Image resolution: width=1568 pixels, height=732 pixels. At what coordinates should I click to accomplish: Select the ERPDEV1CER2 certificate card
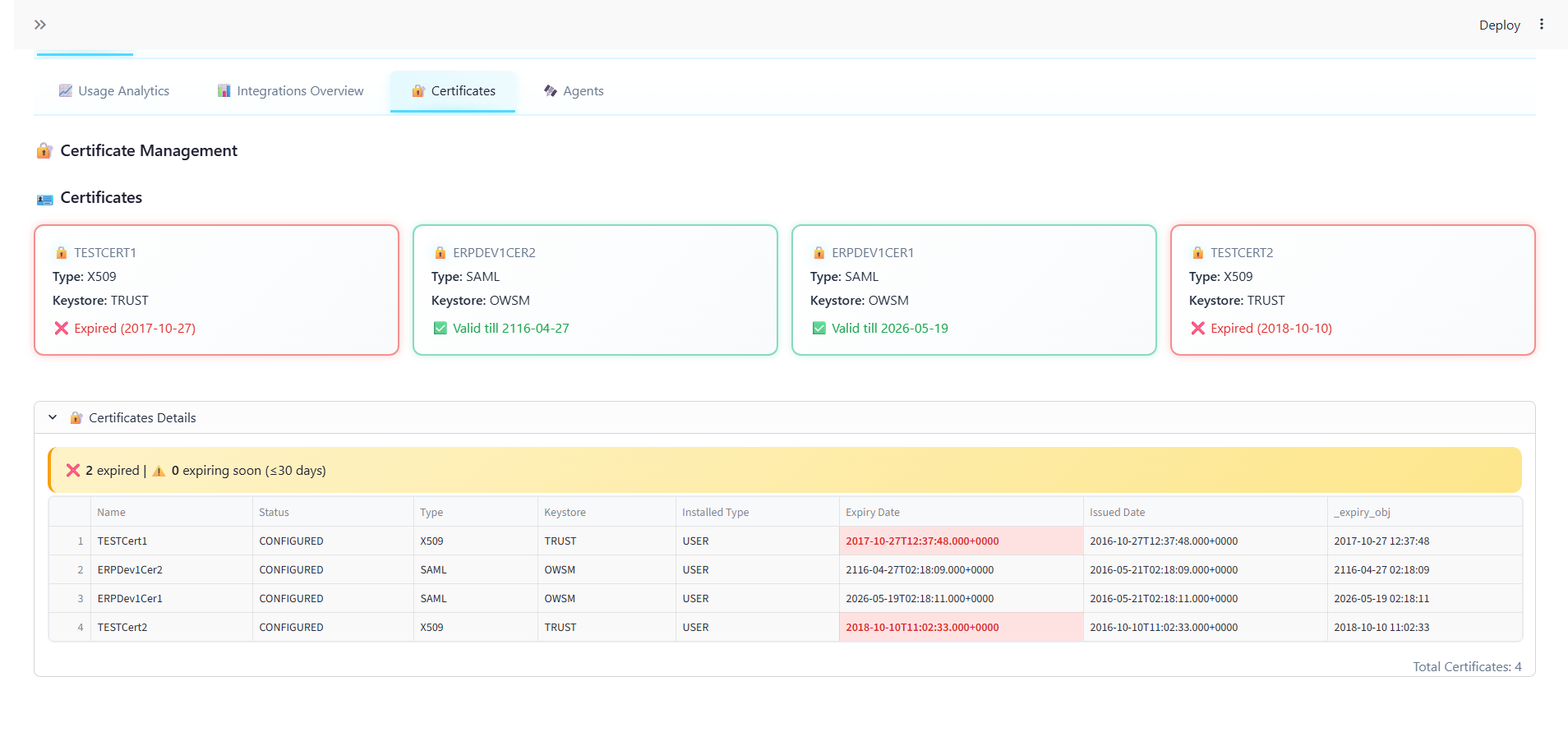coord(595,290)
